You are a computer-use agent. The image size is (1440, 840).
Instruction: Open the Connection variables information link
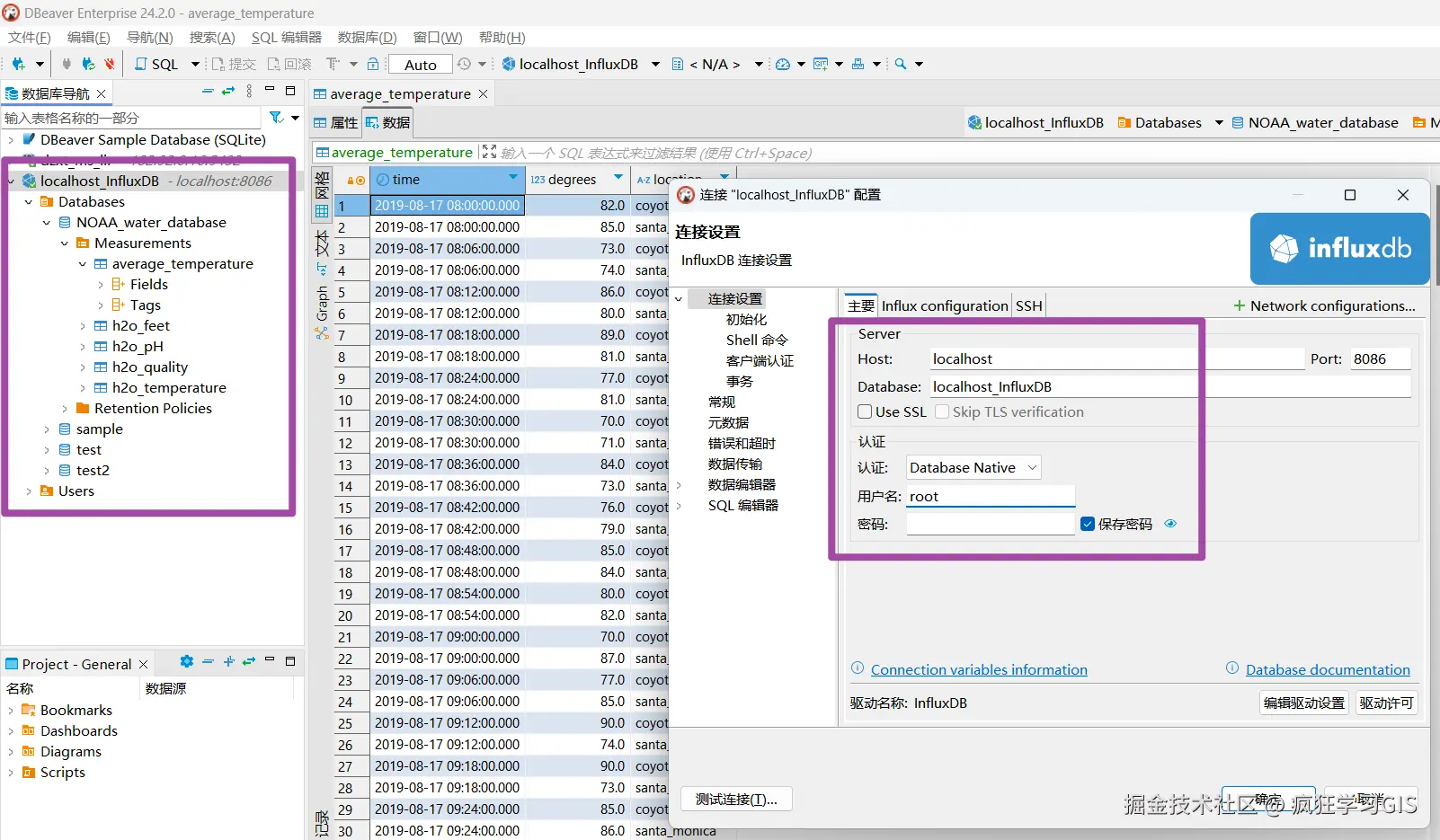tap(979, 669)
